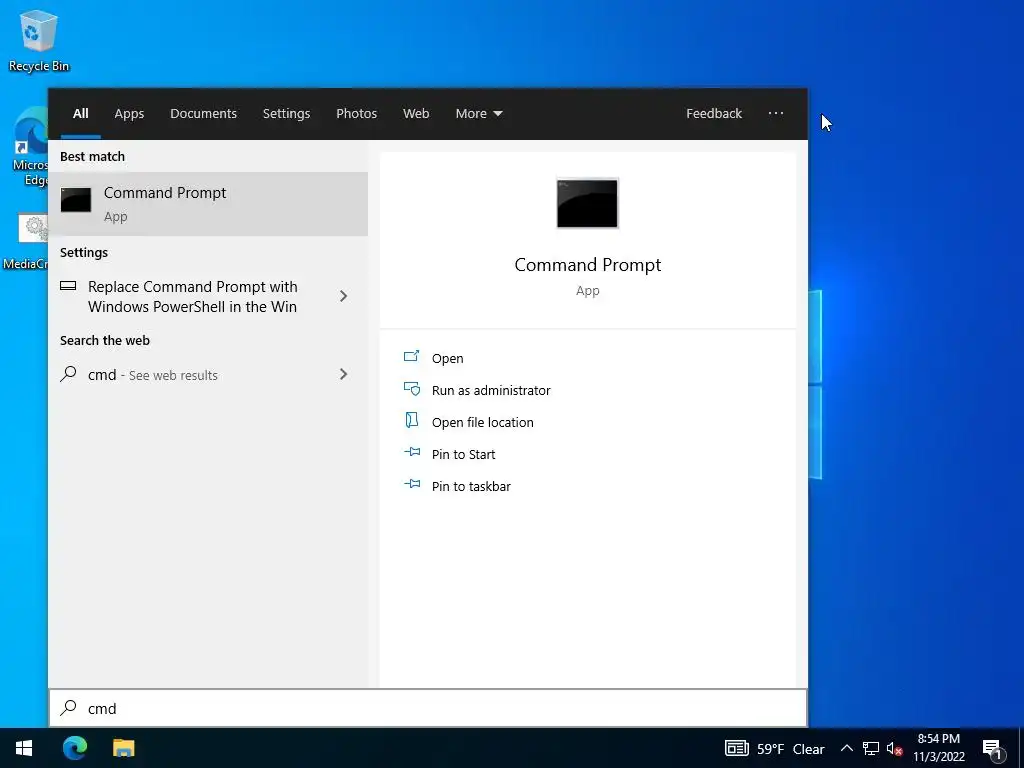Expand arrow next to cmd web results
The image size is (1024, 768).
pyautogui.click(x=344, y=374)
